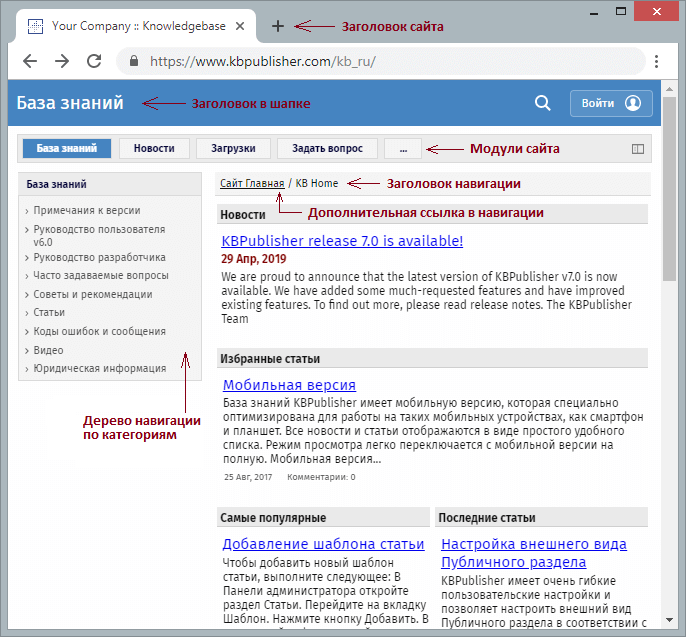This screenshot has height=637, width=686.
Task: Open category Примечания к версии
Action: (87, 210)
